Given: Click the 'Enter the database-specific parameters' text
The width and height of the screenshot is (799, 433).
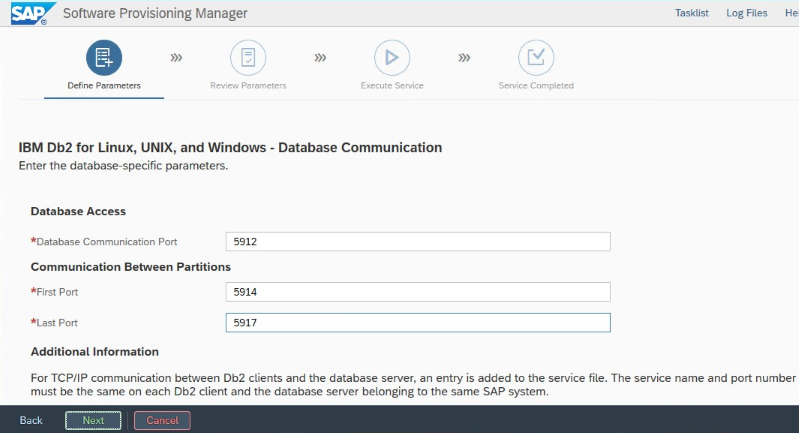Looking at the screenshot, I should coord(123,166).
